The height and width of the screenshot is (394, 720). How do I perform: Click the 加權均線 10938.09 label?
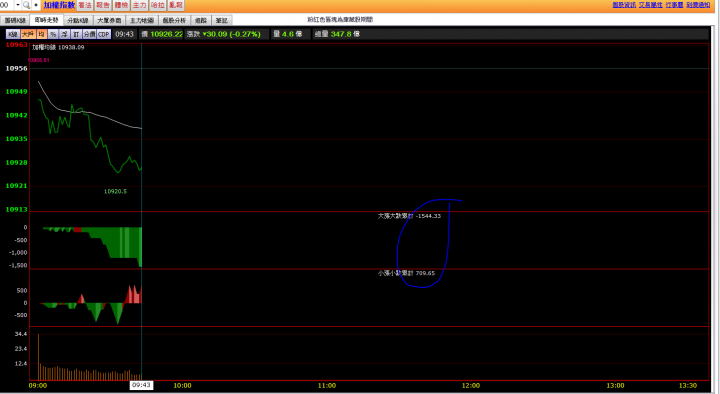click(x=58, y=47)
